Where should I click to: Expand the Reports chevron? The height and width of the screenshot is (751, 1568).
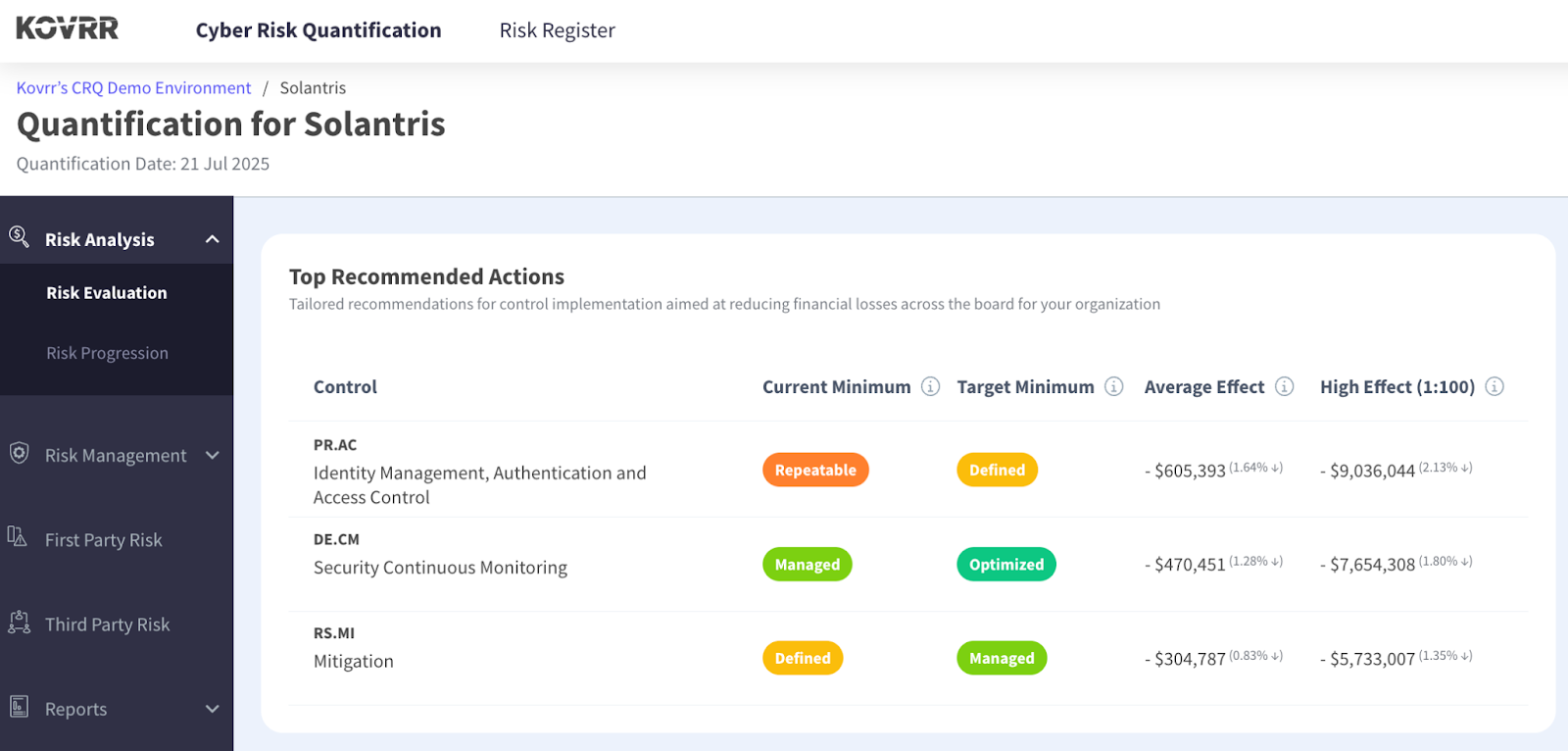212,709
